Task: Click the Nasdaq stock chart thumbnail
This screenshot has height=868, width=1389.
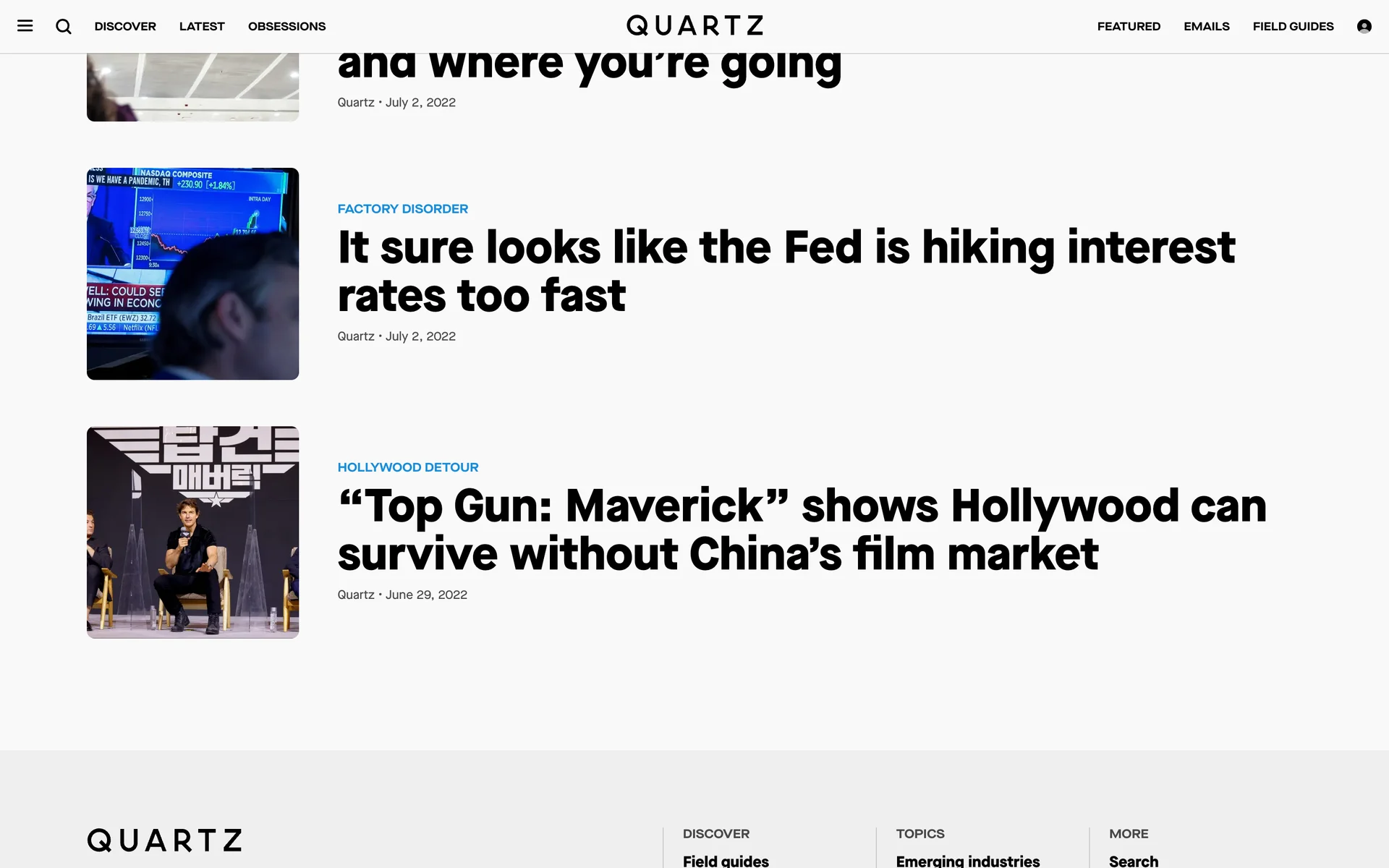Action: click(x=192, y=273)
